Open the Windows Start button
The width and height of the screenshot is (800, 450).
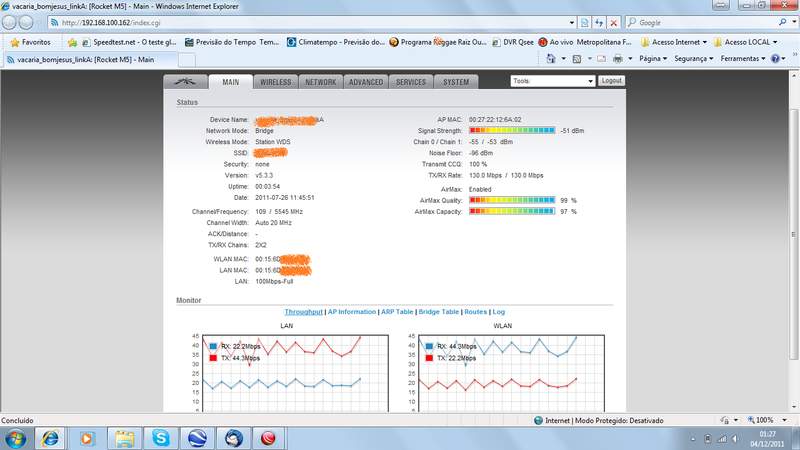click(16, 439)
